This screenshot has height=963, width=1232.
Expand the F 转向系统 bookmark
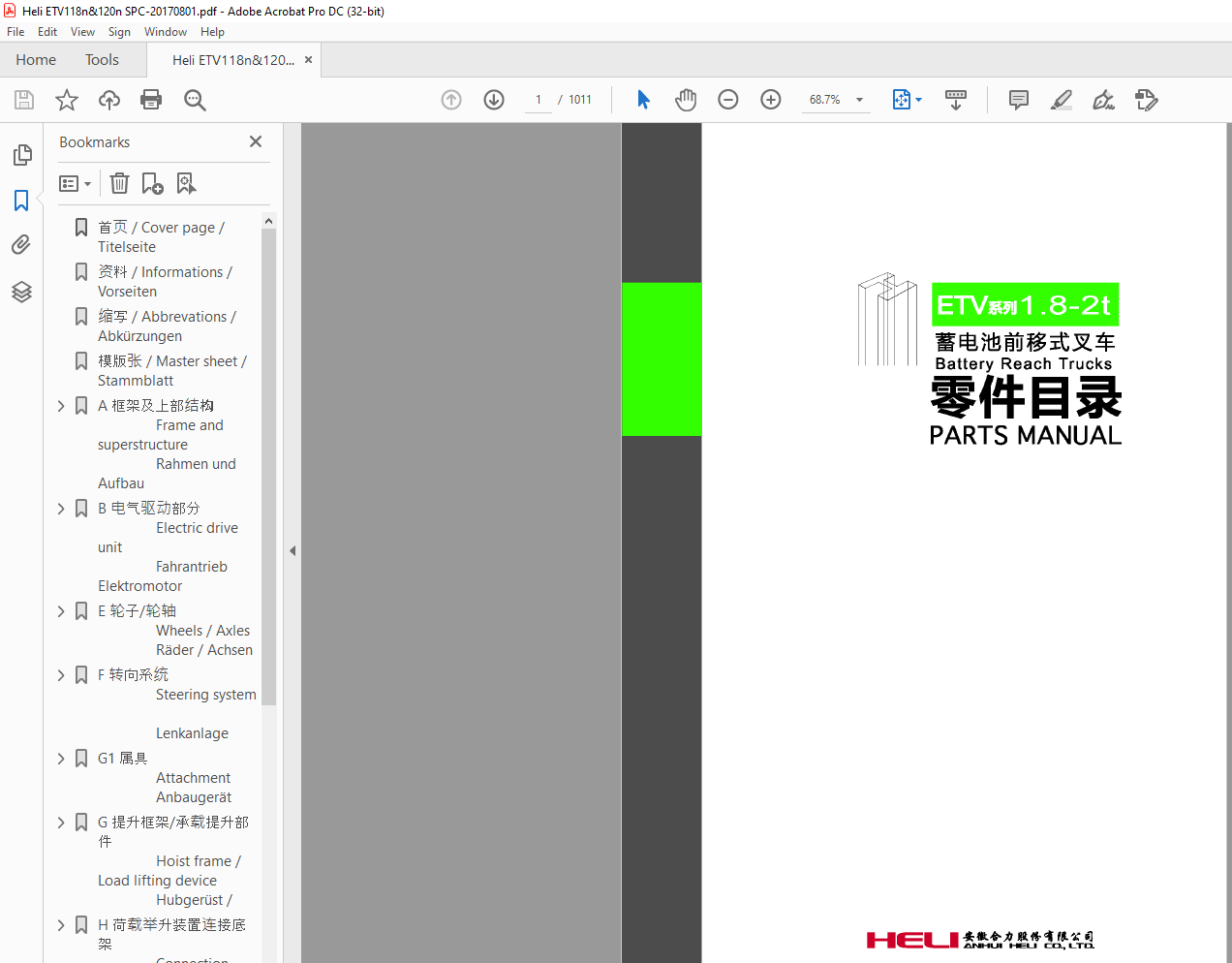[x=61, y=675]
